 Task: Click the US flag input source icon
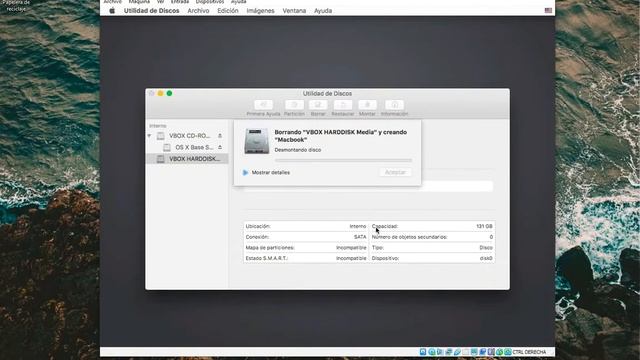coord(548,11)
